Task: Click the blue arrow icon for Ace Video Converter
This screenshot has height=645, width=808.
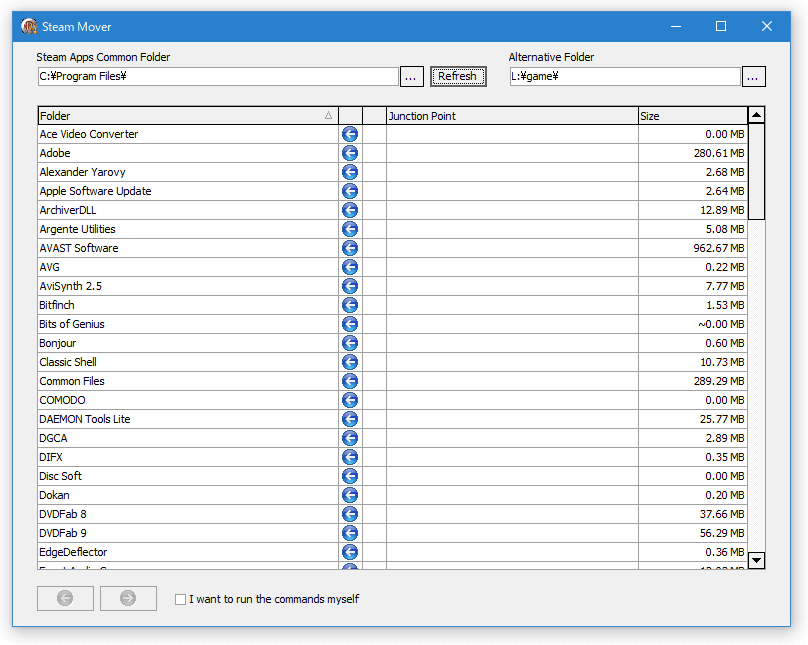Action: tap(350, 134)
